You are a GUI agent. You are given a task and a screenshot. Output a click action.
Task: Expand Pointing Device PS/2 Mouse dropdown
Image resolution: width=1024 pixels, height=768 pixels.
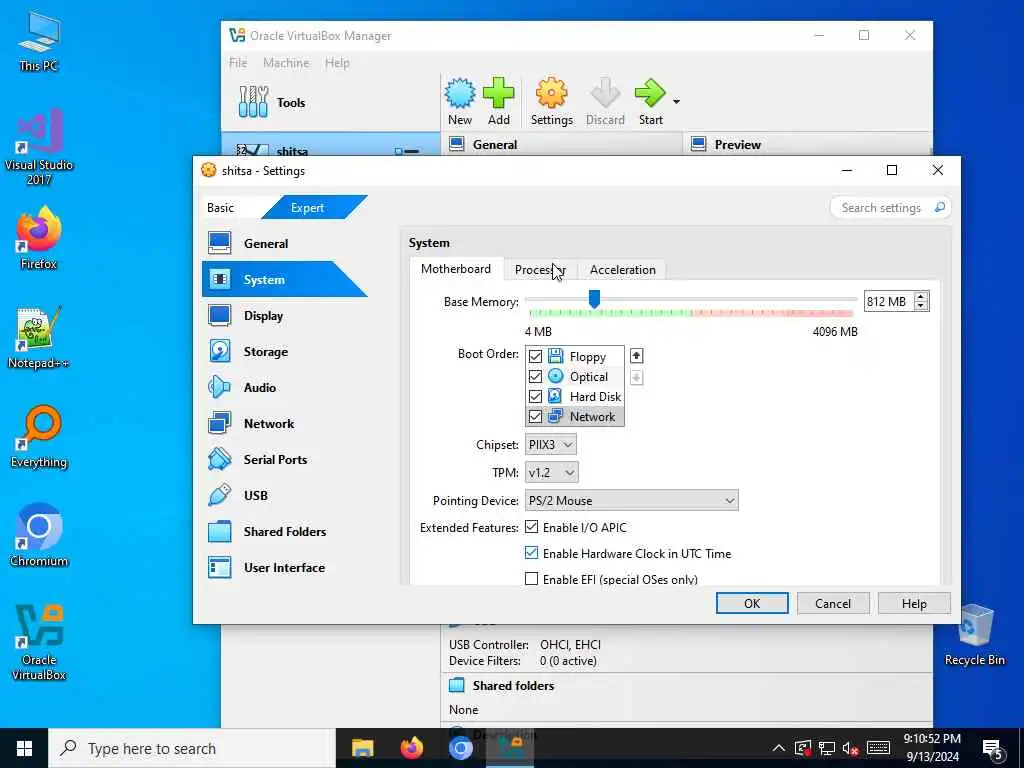pyautogui.click(x=632, y=501)
